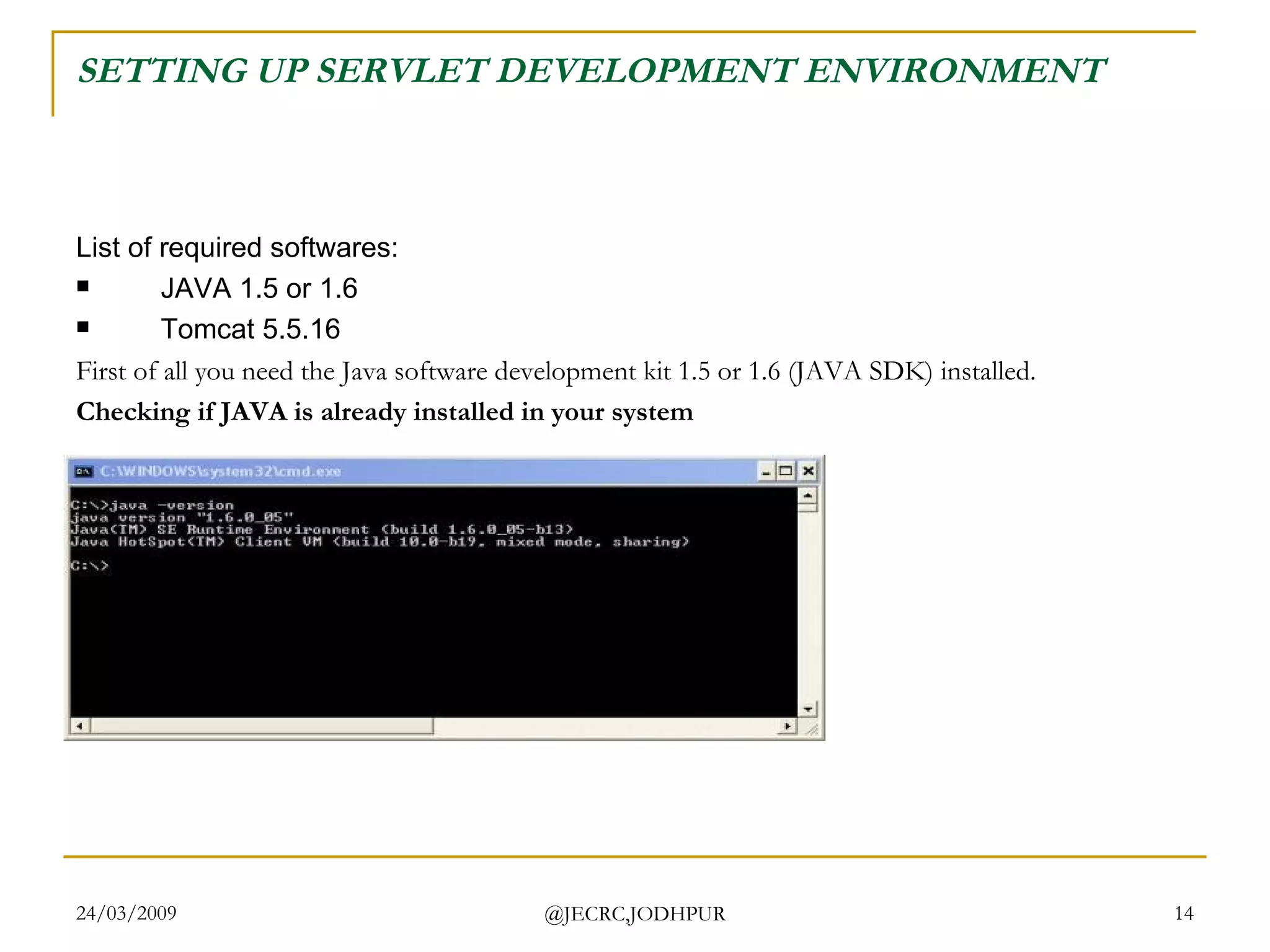Click the @JECRC,JODHPUR footer text
The width and height of the screenshot is (1270, 952).
coord(634,914)
